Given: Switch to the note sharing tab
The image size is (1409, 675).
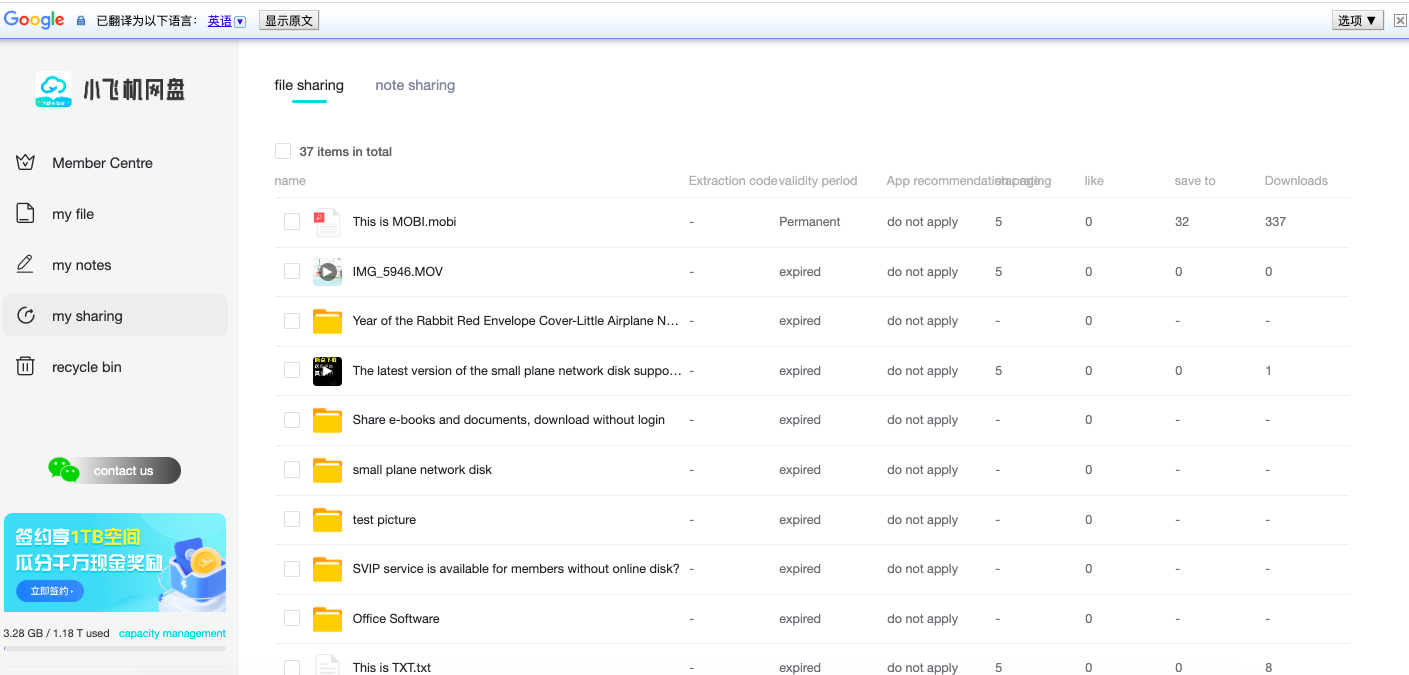Looking at the screenshot, I should (x=415, y=85).
